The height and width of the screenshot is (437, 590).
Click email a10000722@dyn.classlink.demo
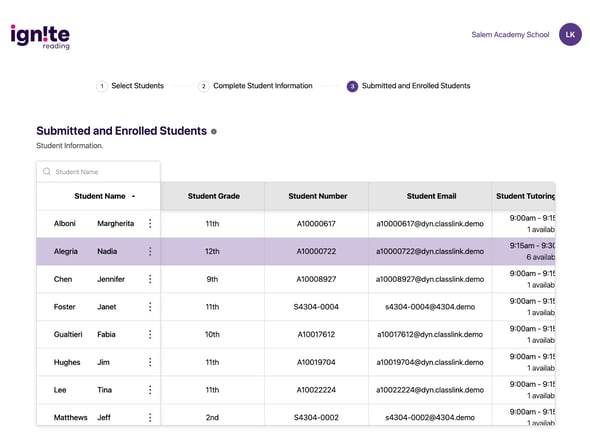point(430,251)
